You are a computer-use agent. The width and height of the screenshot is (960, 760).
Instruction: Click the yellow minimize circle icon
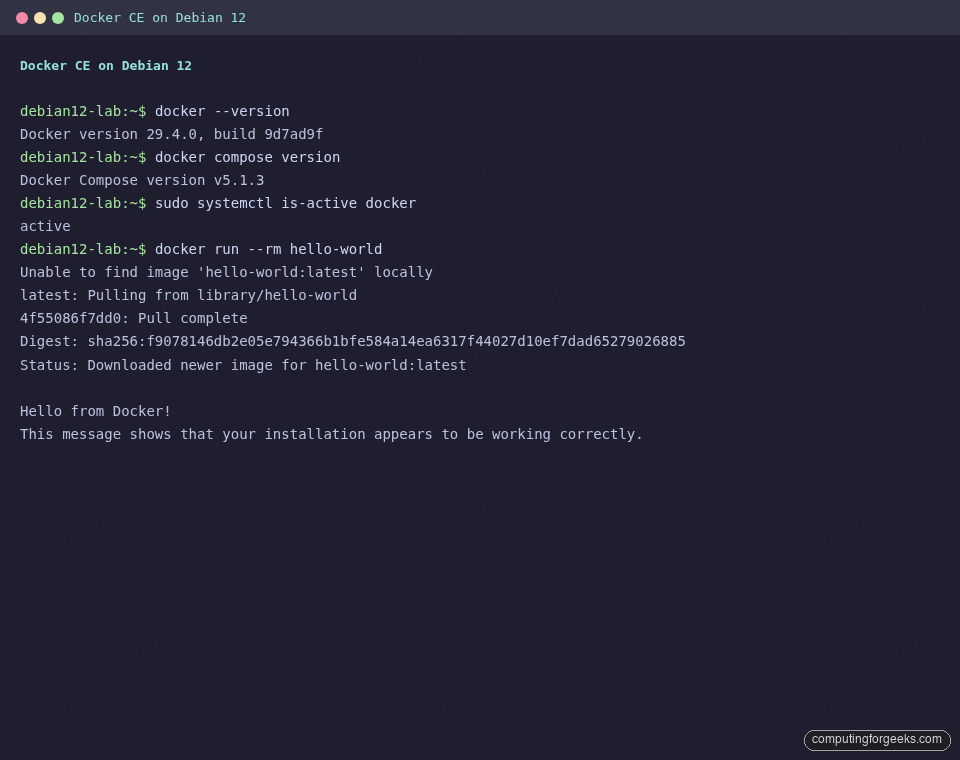click(x=40, y=17)
